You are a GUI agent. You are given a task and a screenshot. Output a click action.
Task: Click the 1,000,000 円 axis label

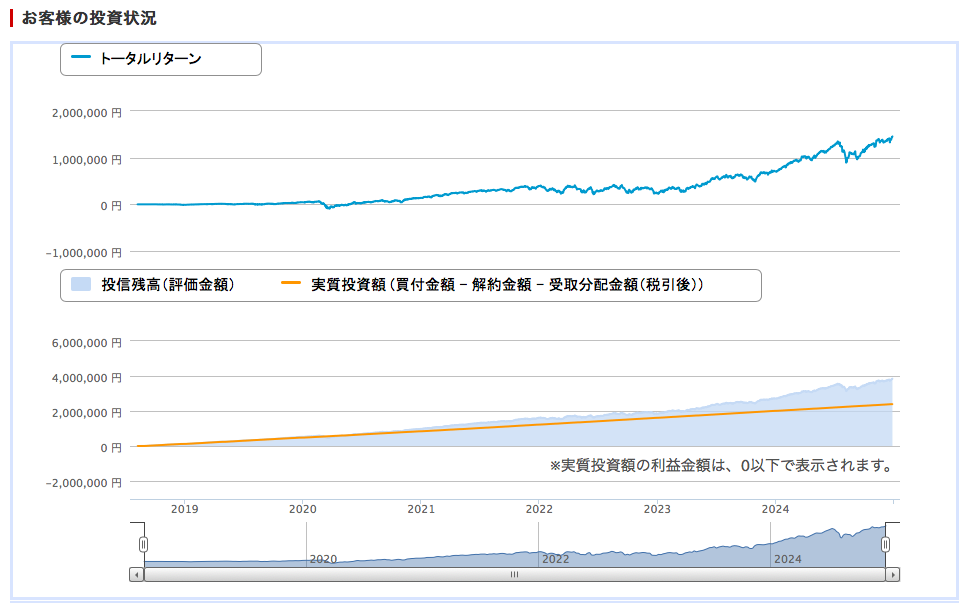(87, 160)
